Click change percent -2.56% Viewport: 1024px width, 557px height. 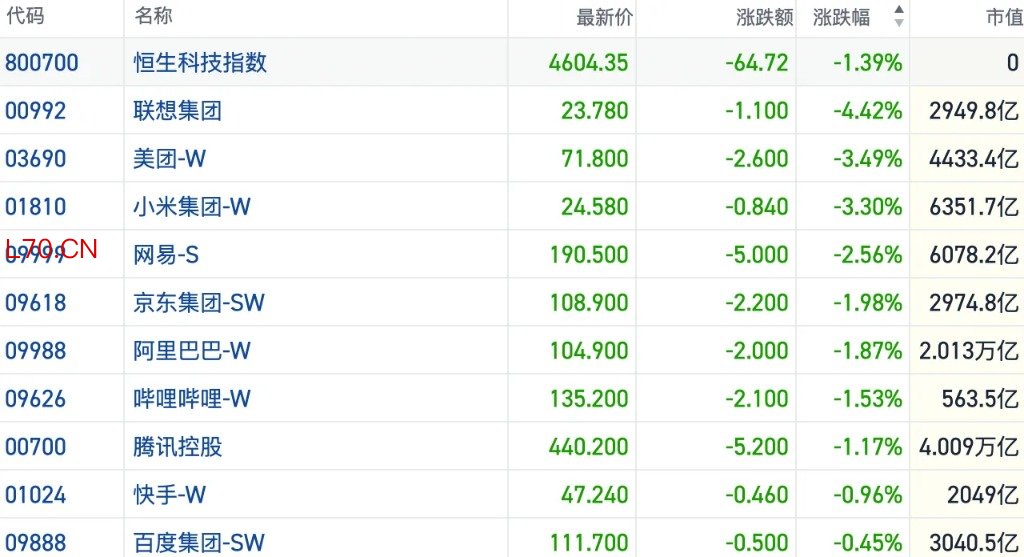[868, 255]
